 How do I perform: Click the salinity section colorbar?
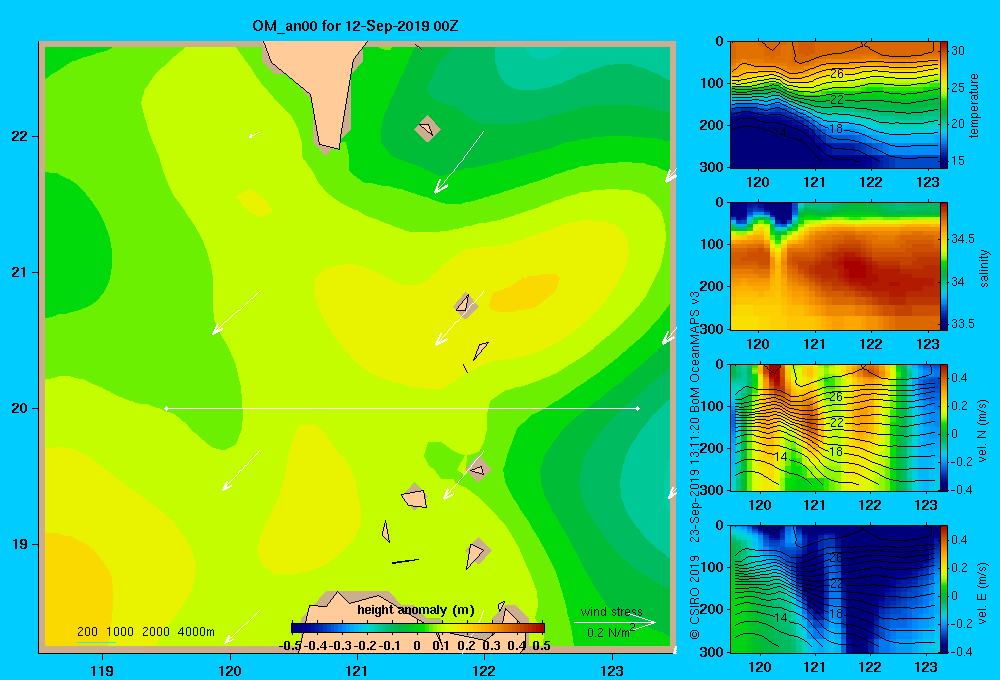point(944,266)
